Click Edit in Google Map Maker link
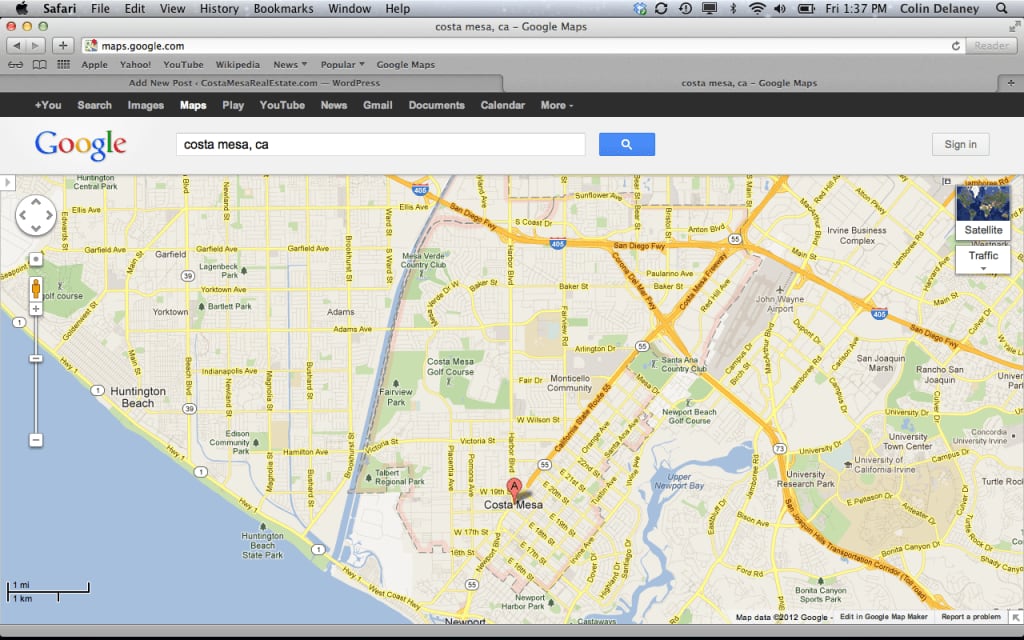 (x=884, y=616)
